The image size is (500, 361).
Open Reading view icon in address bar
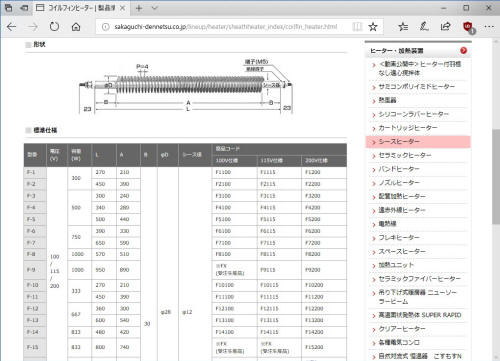357,27
